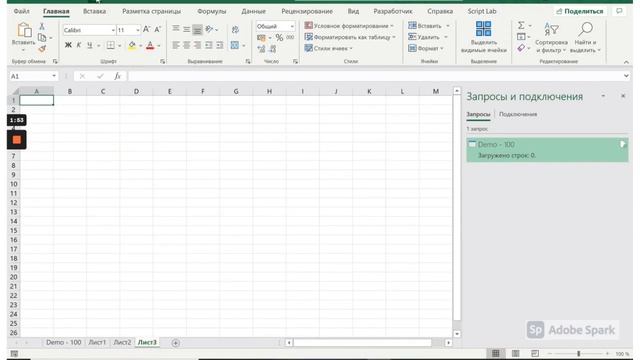This screenshot has width=640, height=360.
Task: Switch to Рецензирование ribbon tab
Action: click(x=307, y=11)
